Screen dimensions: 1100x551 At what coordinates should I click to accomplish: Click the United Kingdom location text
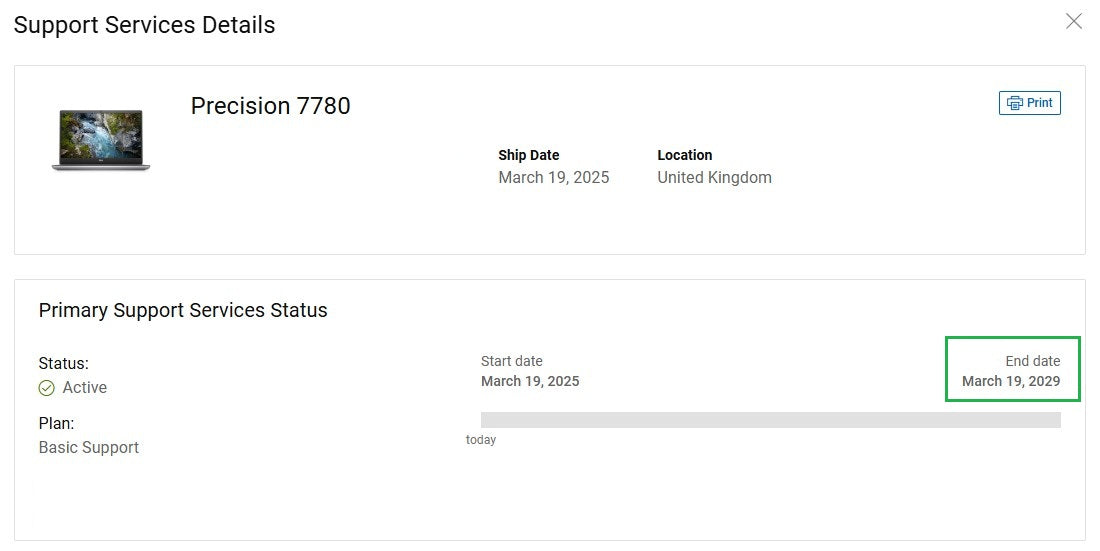(x=714, y=178)
